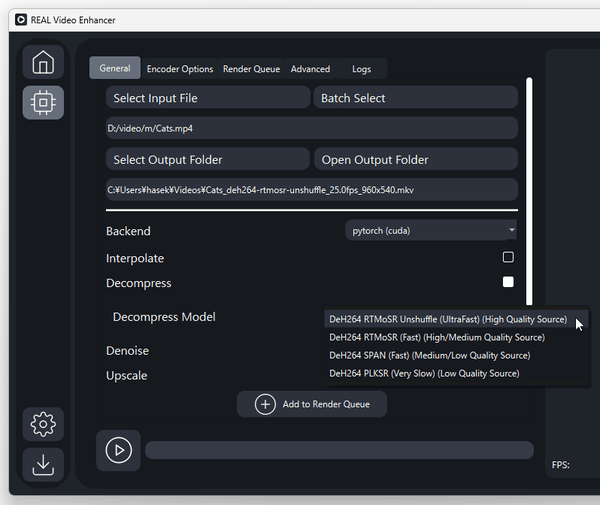Click the download icon in sidebar
This screenshot has height=505, width=600.
click(43, 464)
